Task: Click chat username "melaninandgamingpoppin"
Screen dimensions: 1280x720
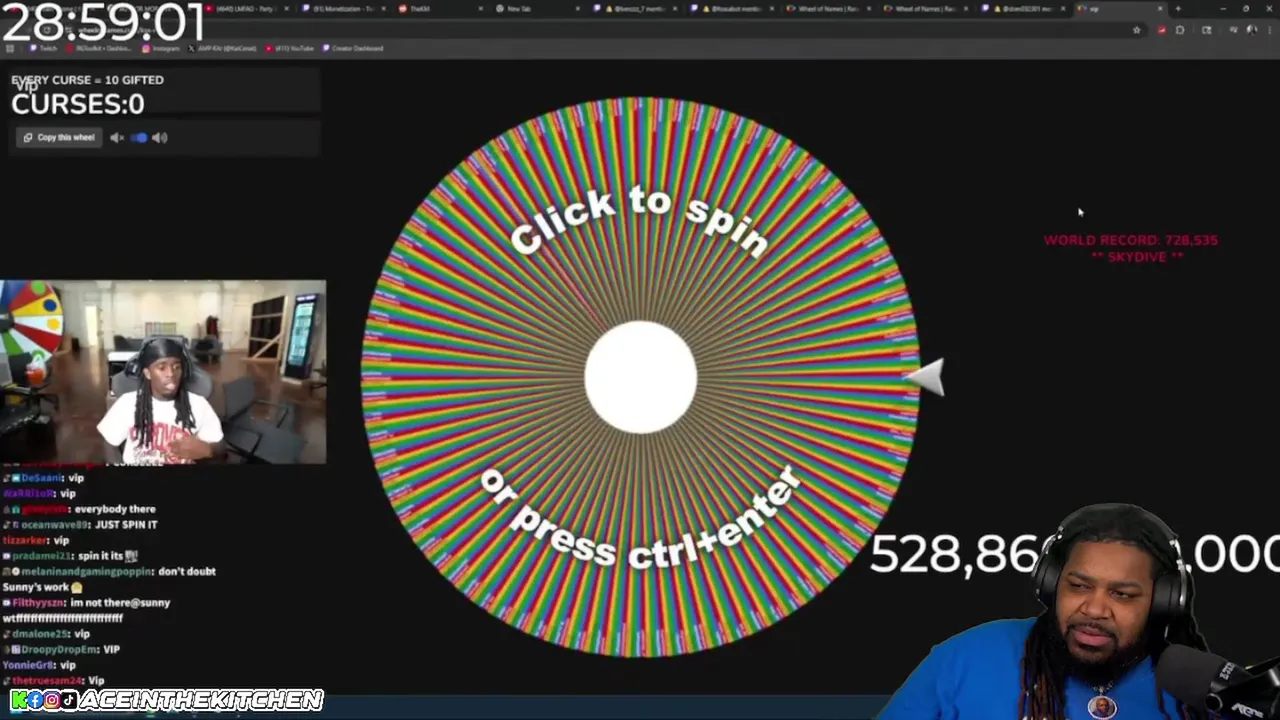Action: (87, 571)
